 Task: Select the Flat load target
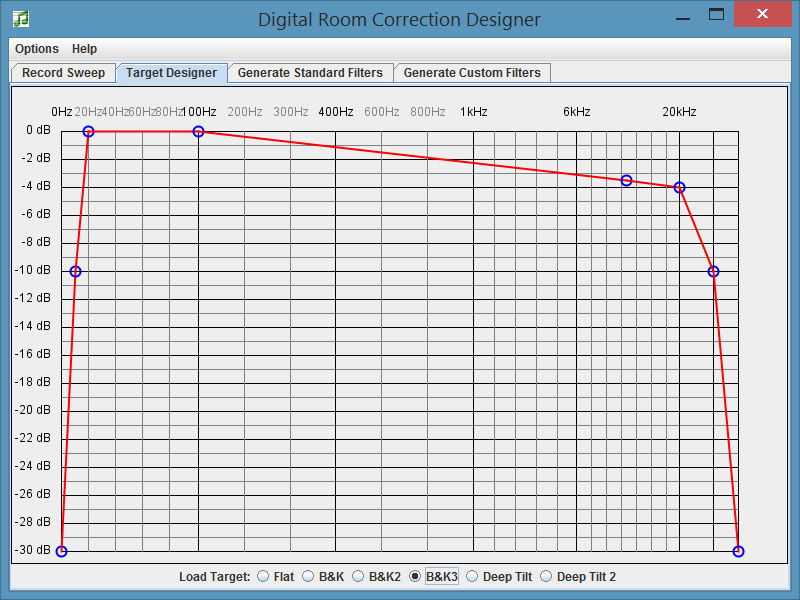point(262,576)
